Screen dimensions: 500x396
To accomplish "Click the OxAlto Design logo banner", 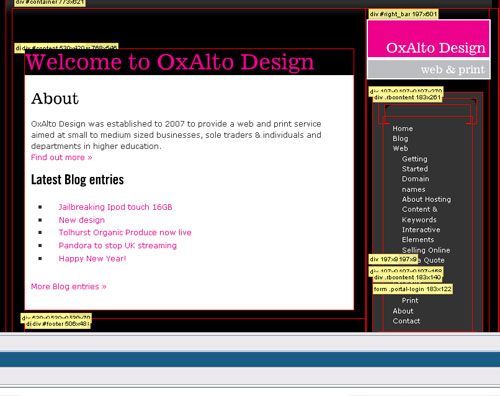I will (x=429, y=39).
